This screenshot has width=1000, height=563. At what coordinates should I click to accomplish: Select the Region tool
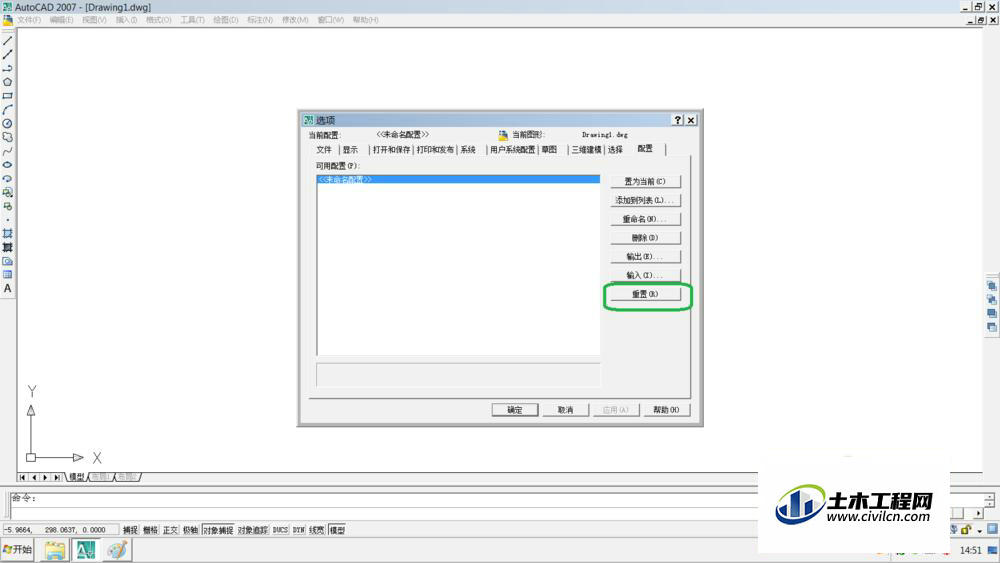click(8, 261)
